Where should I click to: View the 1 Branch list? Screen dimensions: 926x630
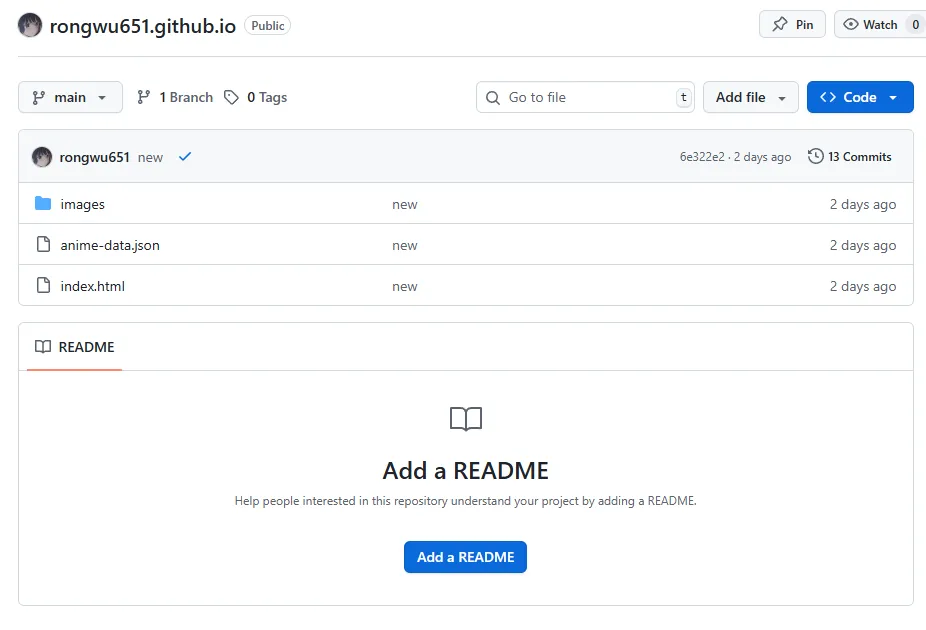175,97
